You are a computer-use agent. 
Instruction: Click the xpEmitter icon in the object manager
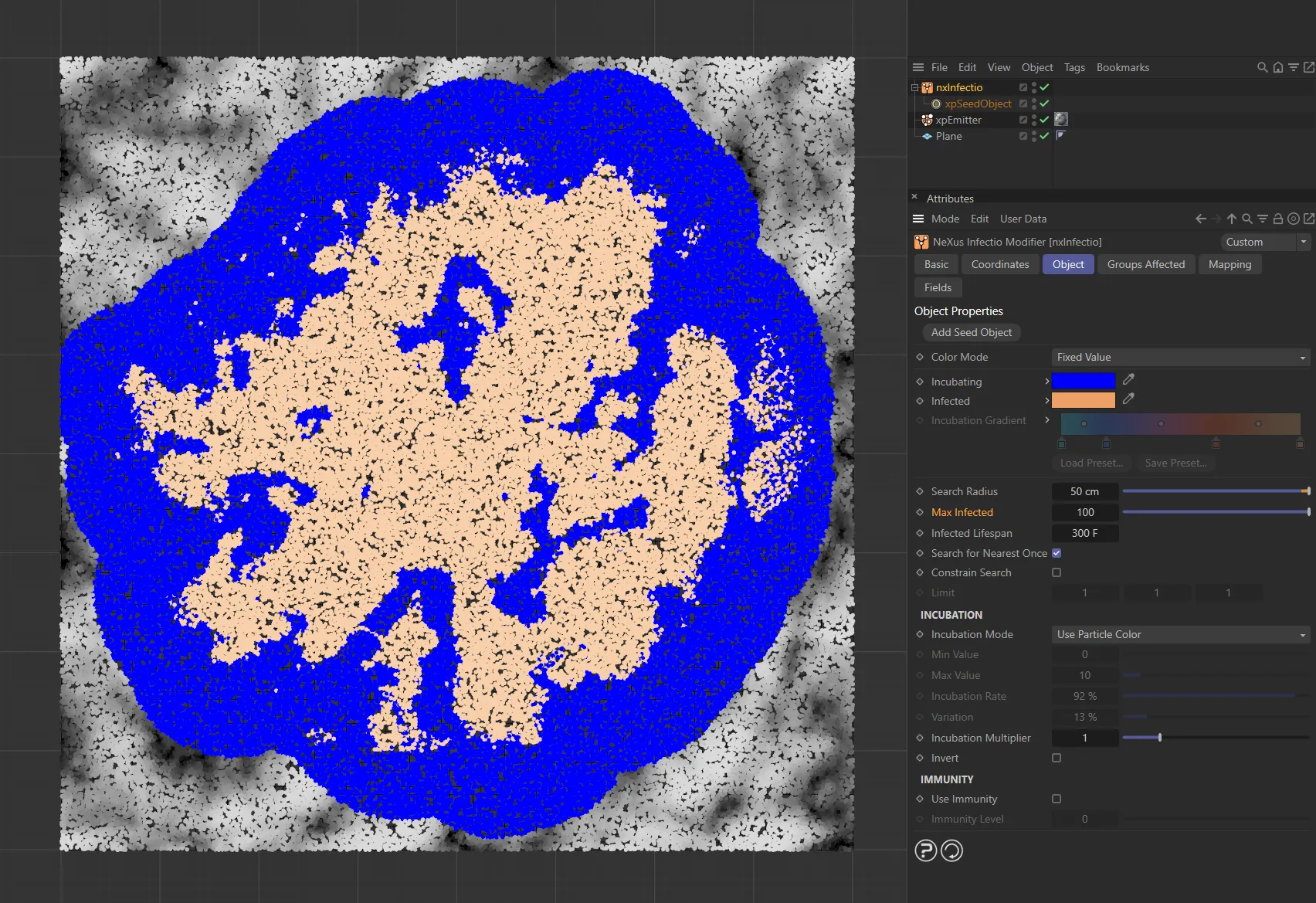(926, 120)
